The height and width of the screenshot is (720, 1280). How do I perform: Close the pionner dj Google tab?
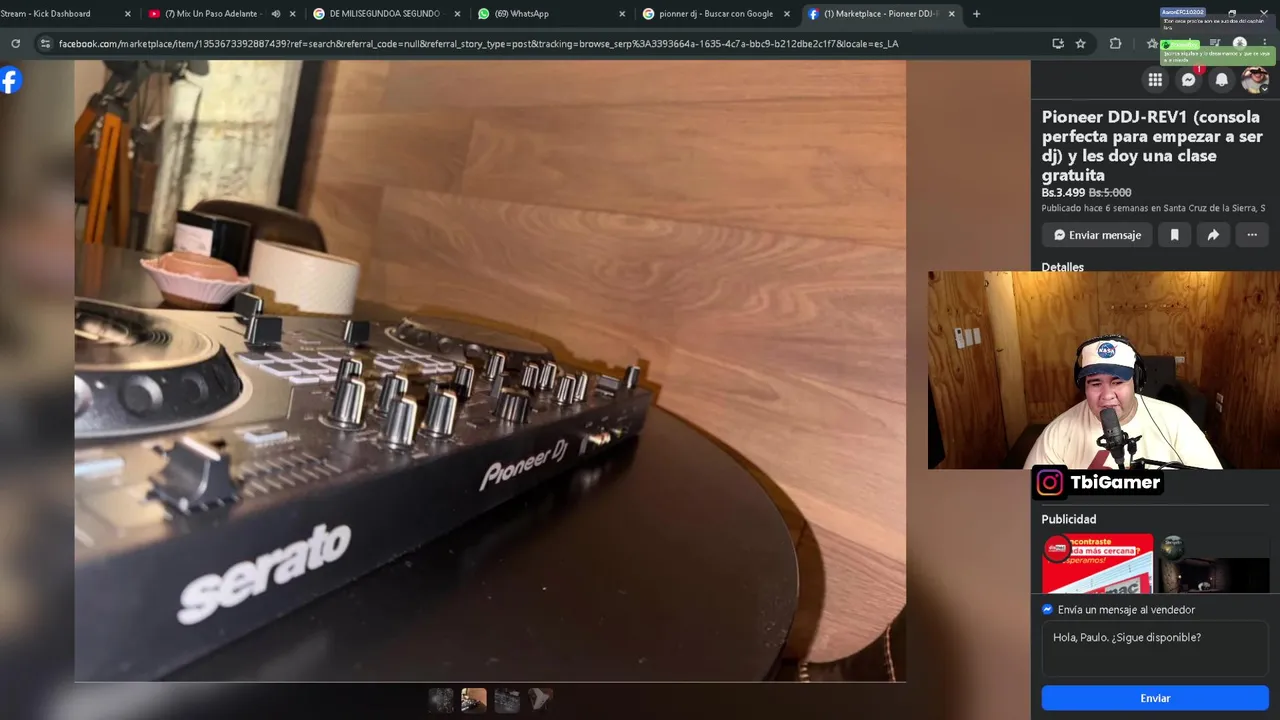tap(786, 14)
